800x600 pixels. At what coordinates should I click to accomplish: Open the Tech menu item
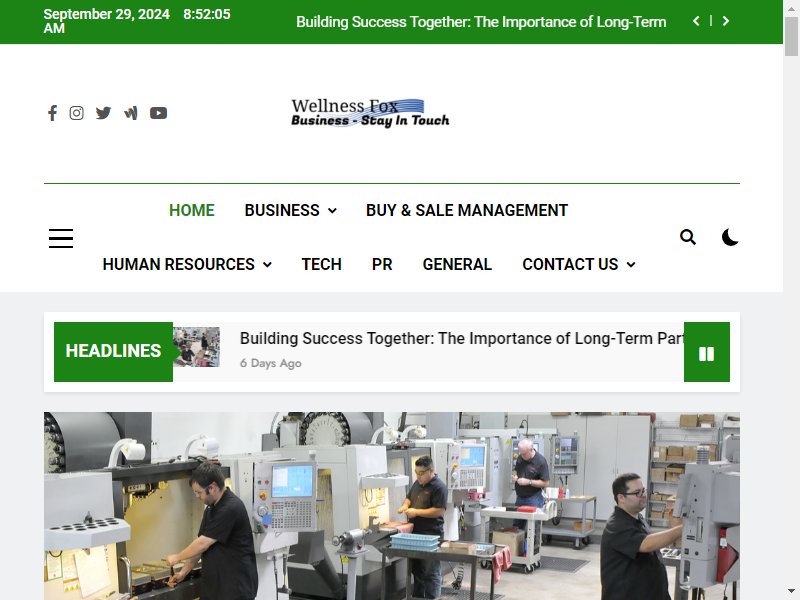(x=321, y=264)
